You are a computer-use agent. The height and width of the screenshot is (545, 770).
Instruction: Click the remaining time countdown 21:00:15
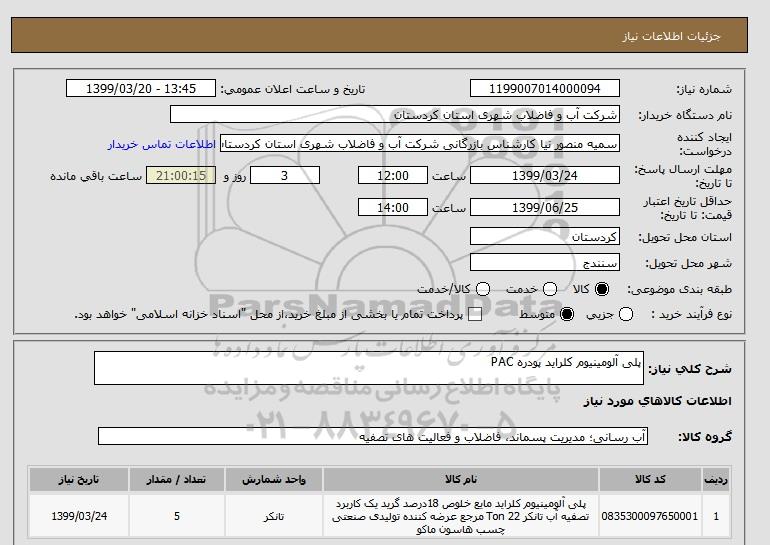point(181,176)
